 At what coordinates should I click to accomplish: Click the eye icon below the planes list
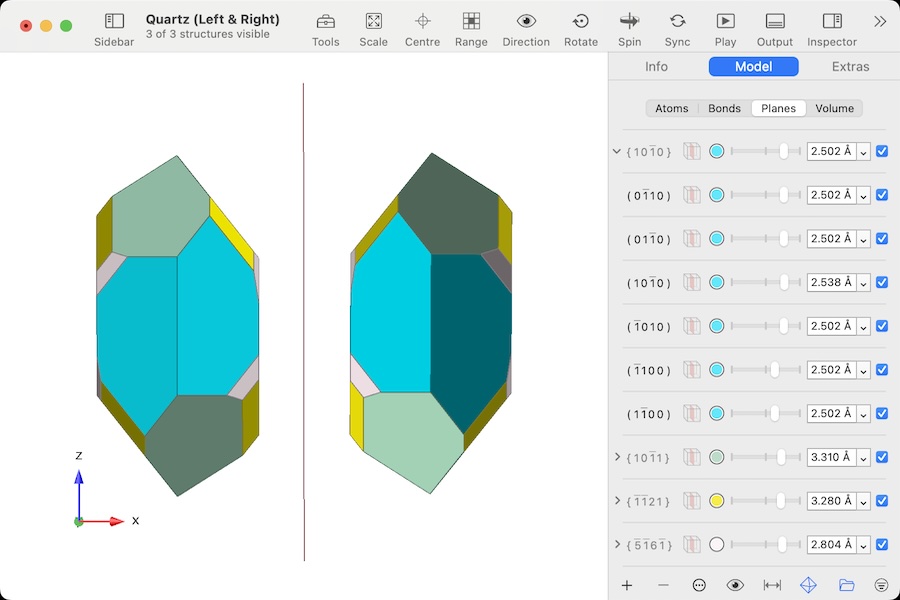(x=735, y=585)
